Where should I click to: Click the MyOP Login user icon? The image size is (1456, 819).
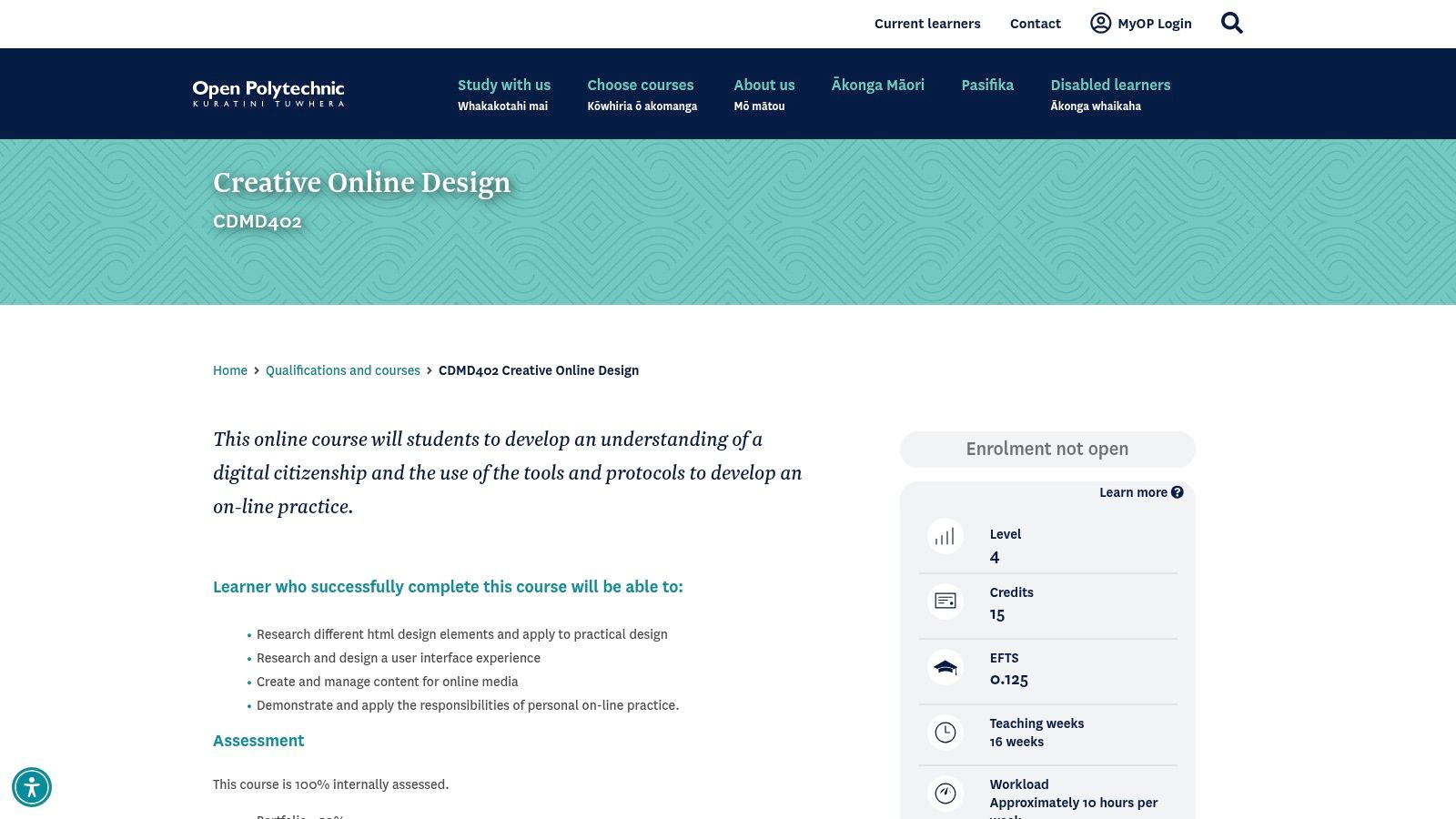[1100, 23]
